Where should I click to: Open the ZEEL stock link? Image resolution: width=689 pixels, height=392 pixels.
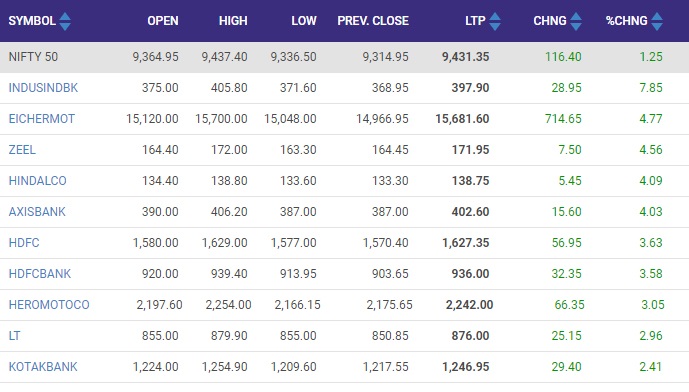click(22, 150)
